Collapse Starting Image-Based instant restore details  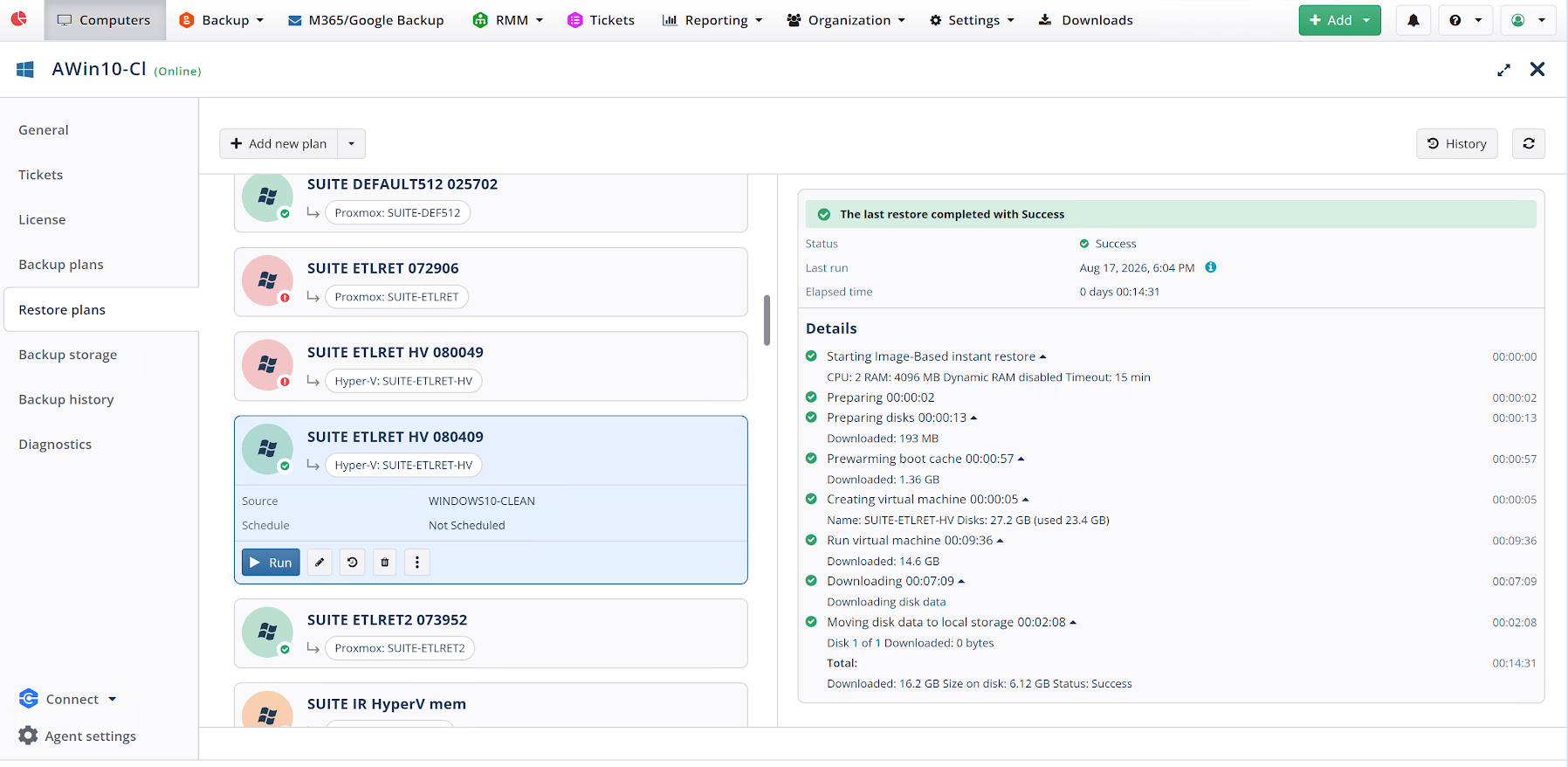[x=1042, y=356]
